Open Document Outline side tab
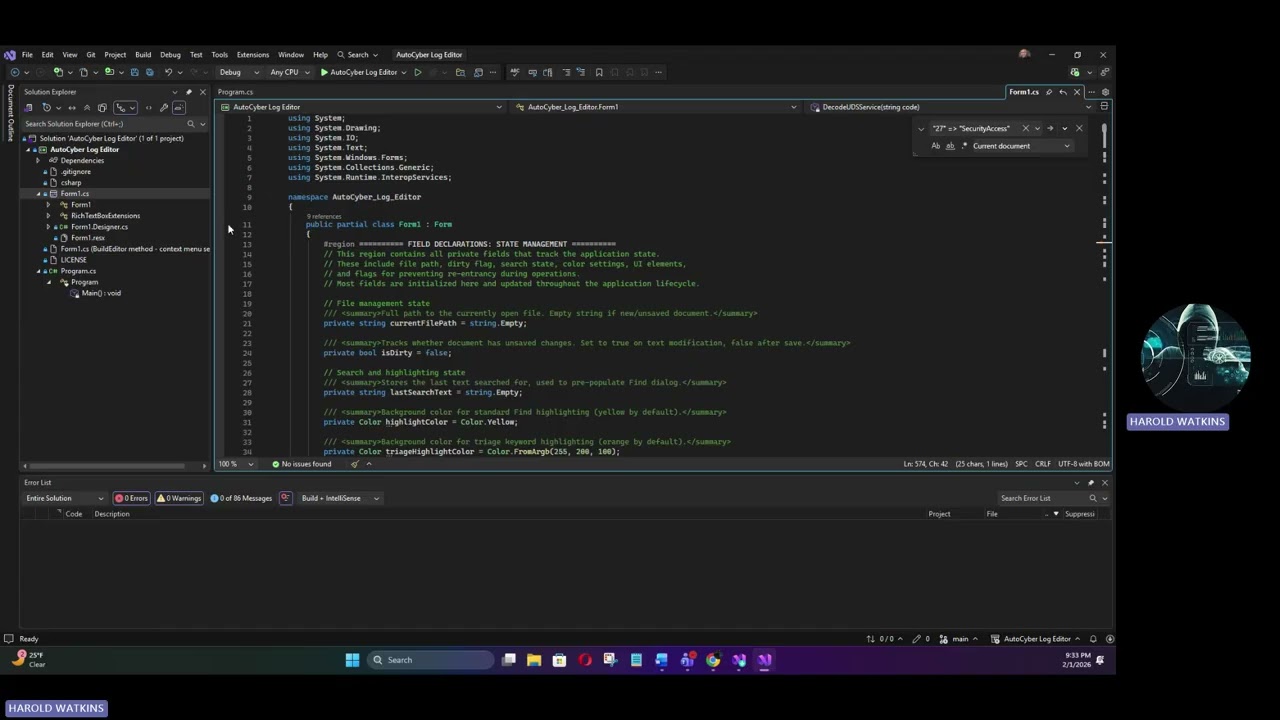Viewport: 1280px width, 720px height. (11, 112)
